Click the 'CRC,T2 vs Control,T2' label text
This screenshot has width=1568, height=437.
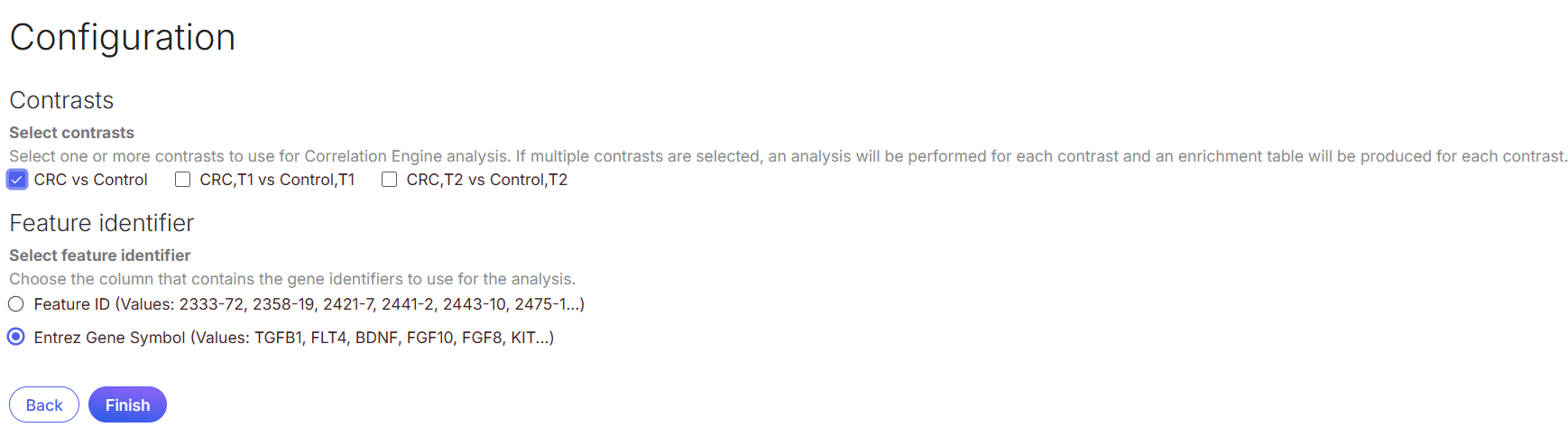pos(486,180)
